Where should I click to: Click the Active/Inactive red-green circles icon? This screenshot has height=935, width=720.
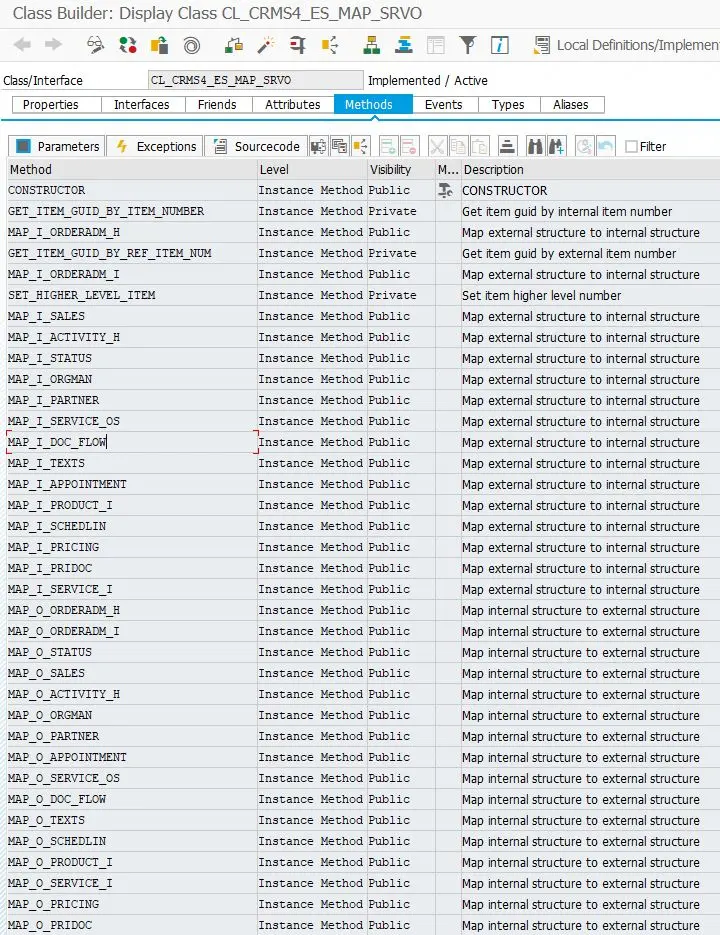click(x=127, y=45)
